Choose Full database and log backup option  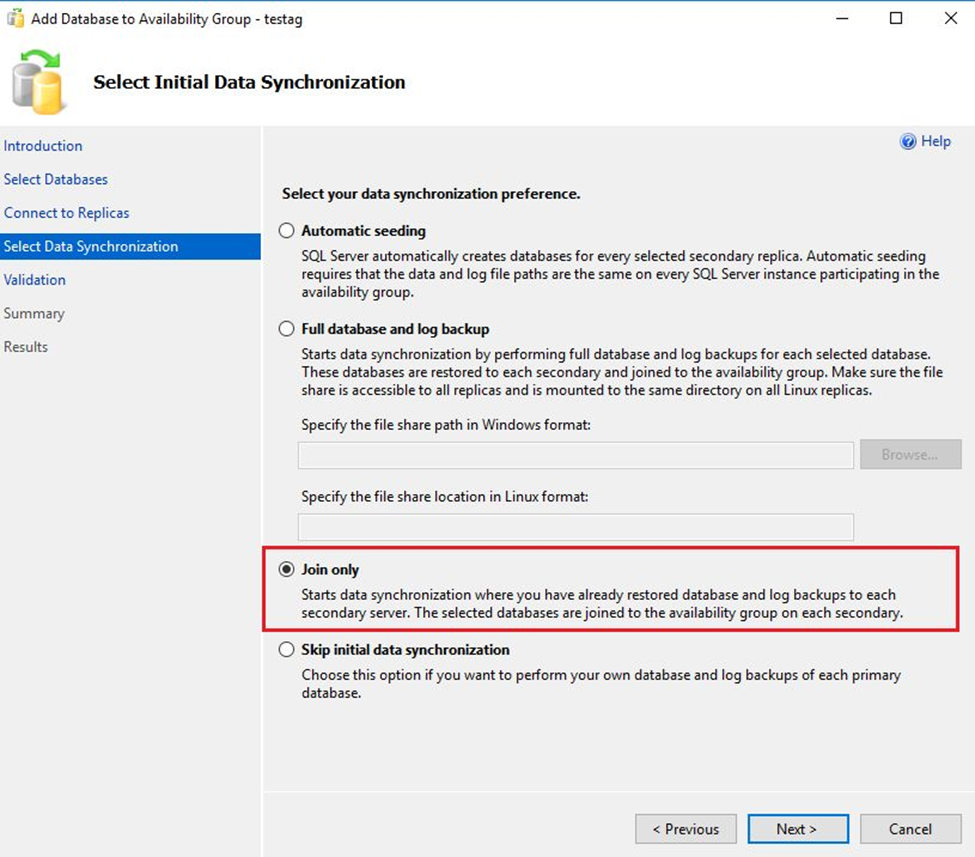point(287,329)
